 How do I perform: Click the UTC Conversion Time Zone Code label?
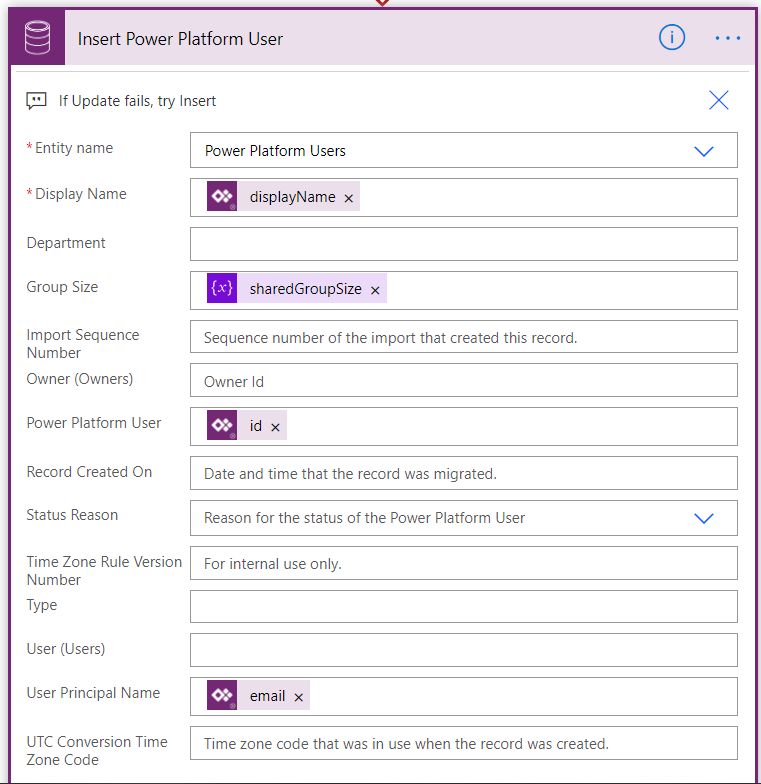tap(97, 751)
